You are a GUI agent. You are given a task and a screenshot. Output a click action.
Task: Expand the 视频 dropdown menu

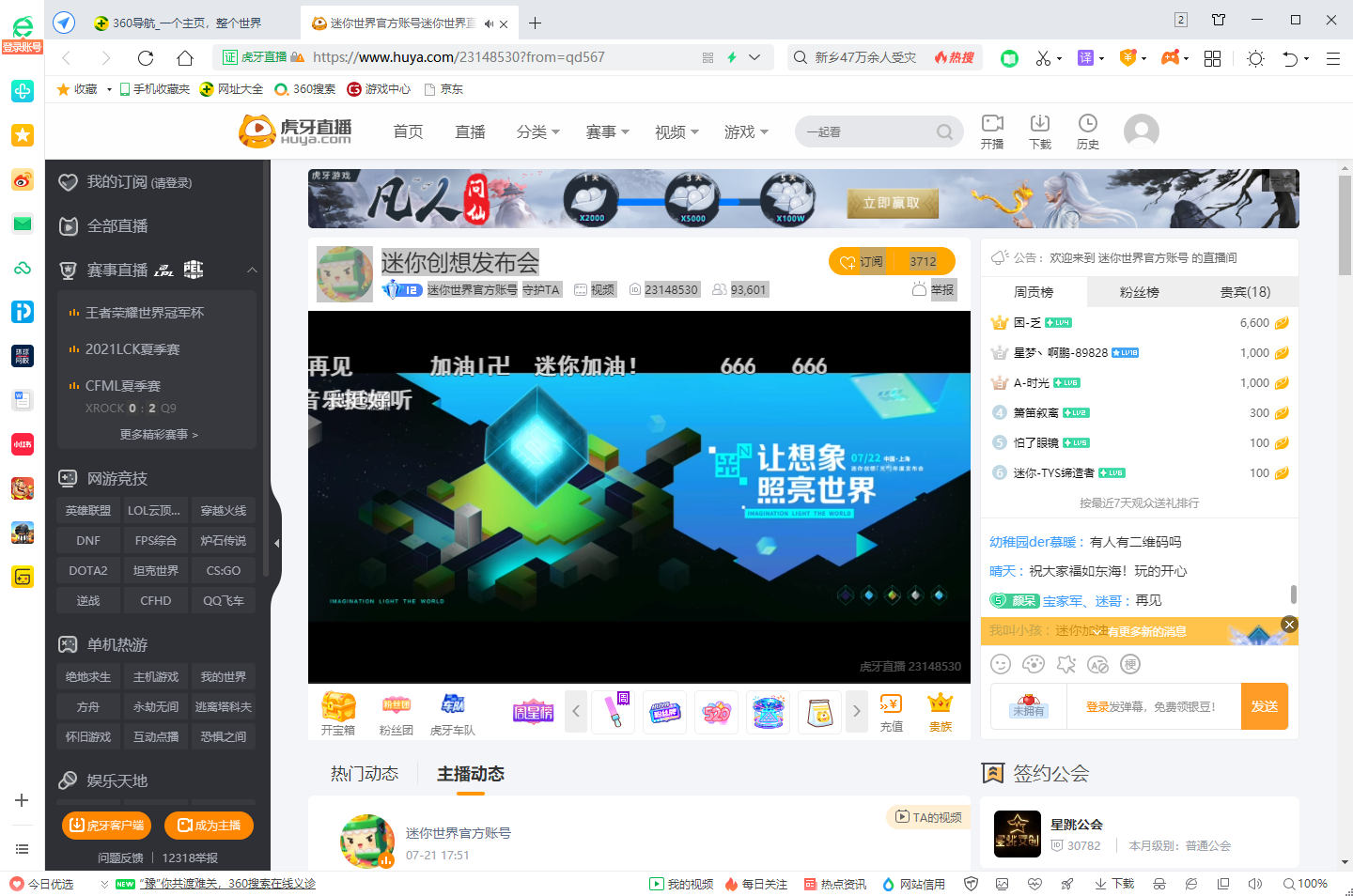click(677, 132)
